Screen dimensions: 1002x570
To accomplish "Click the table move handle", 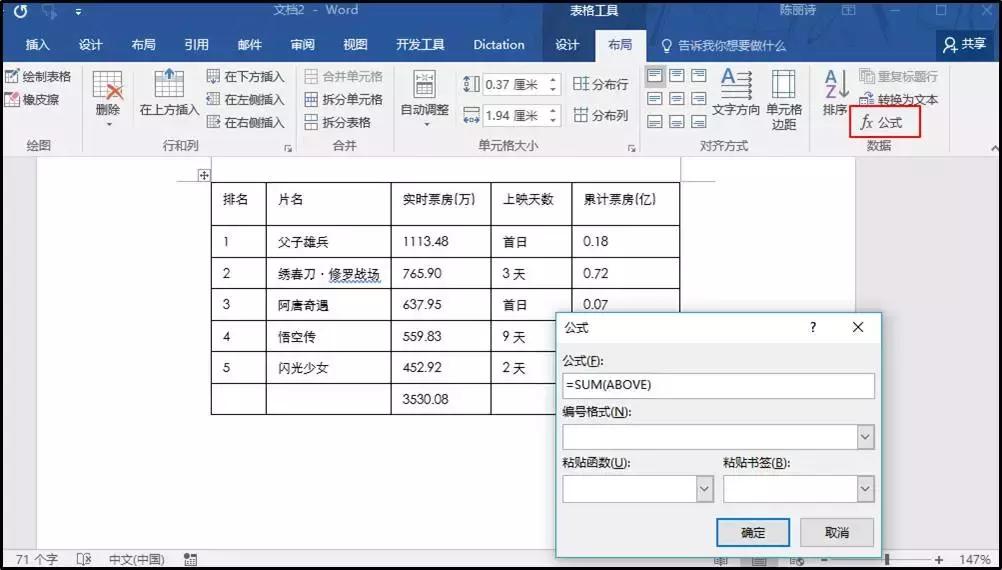I will [204, 175].
